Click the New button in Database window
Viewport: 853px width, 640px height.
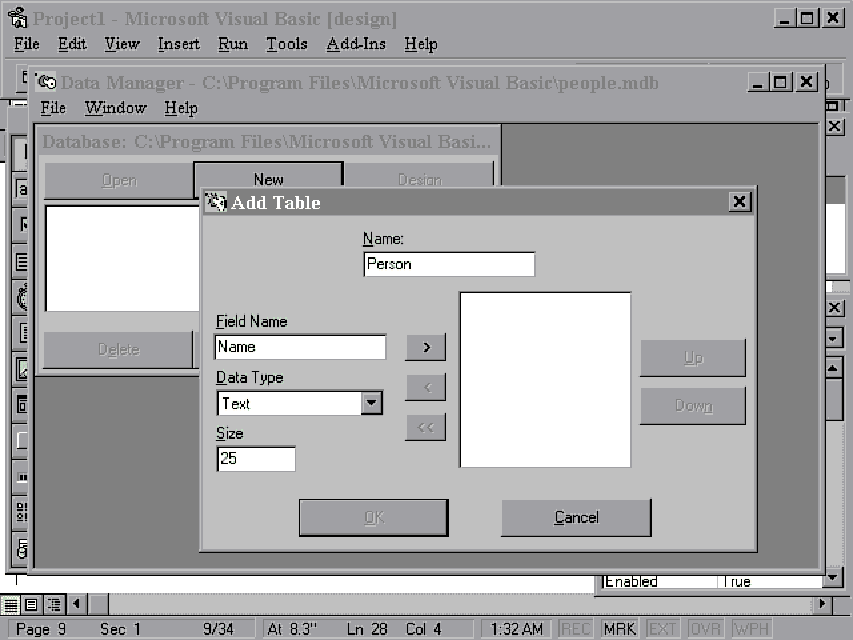coord(268,180)
